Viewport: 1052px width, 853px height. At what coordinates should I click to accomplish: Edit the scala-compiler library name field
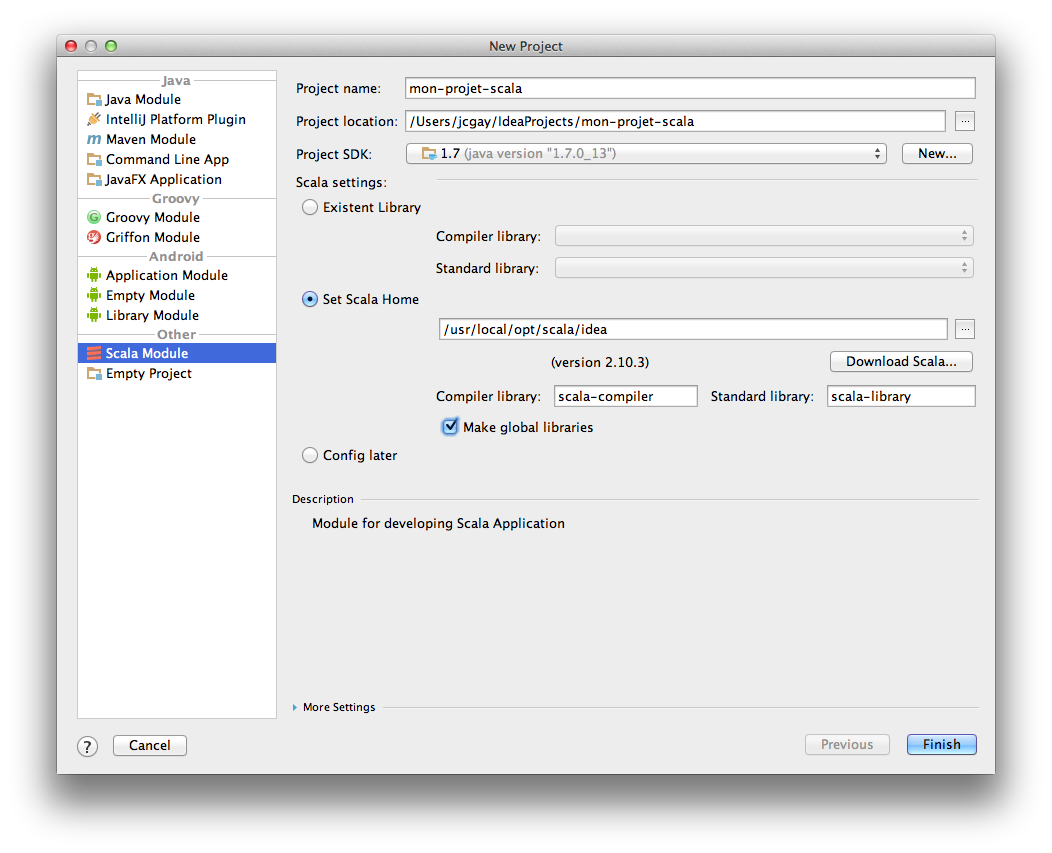click(x=626, y=397)
